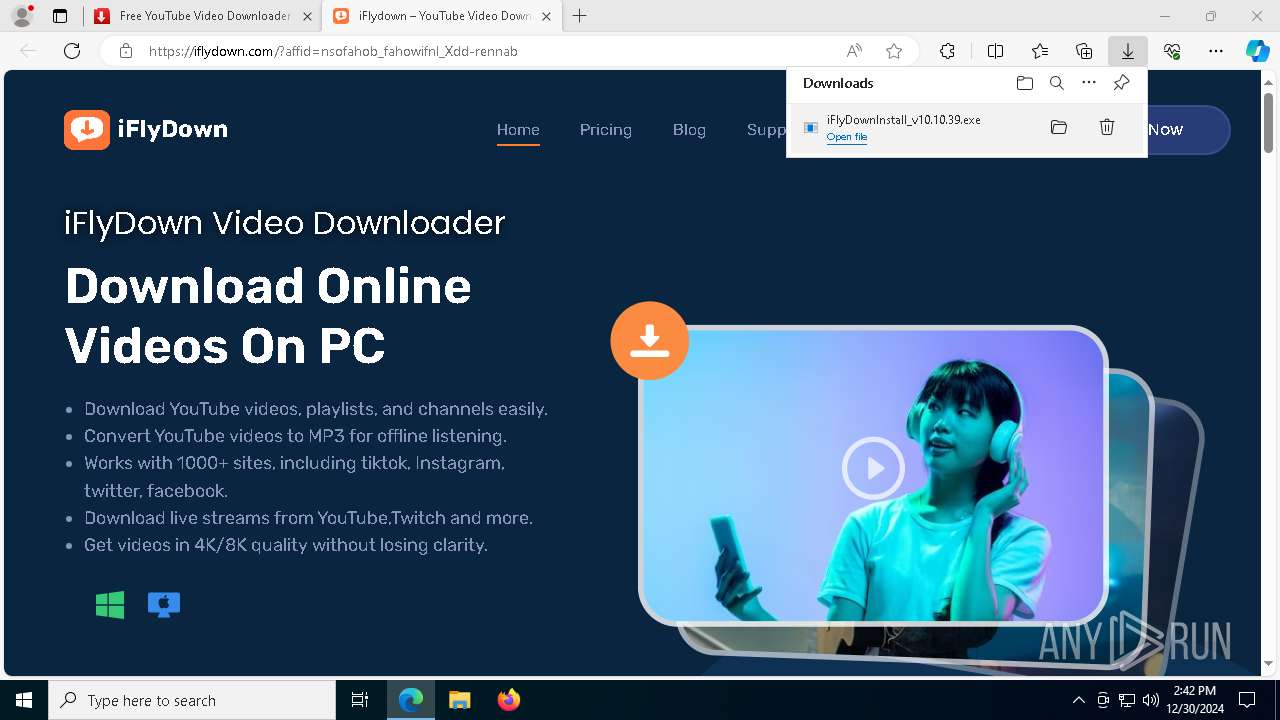
Task: Click iFlyDownInstall_v10.10.39.exe file name
Action: point(903,119)
